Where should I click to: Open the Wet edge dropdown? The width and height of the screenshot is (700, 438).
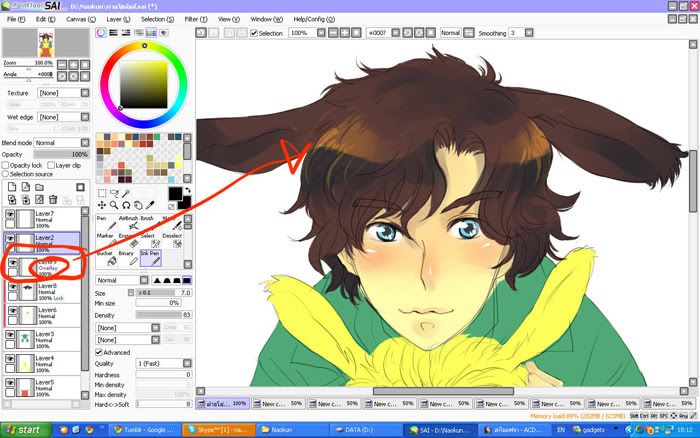pos(61,118)
